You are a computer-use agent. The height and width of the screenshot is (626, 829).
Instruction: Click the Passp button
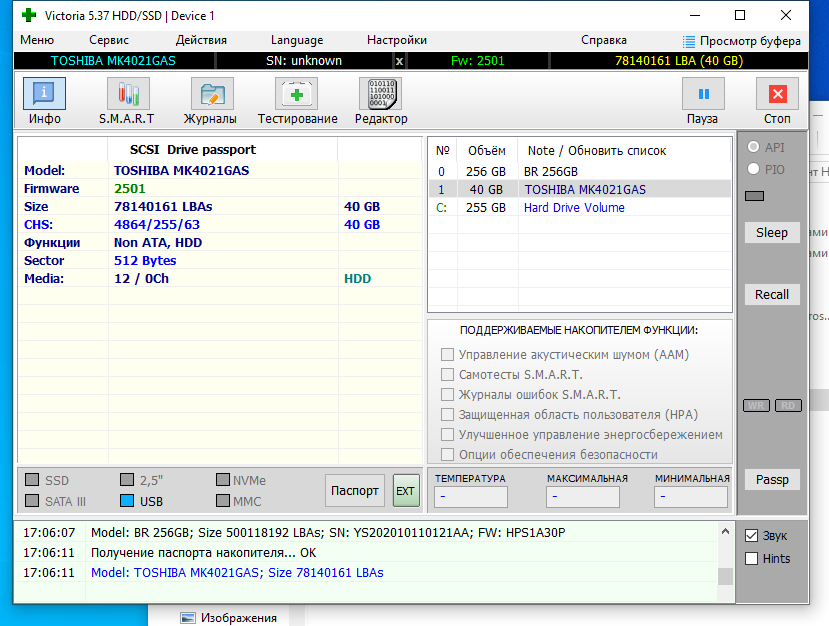772,480
